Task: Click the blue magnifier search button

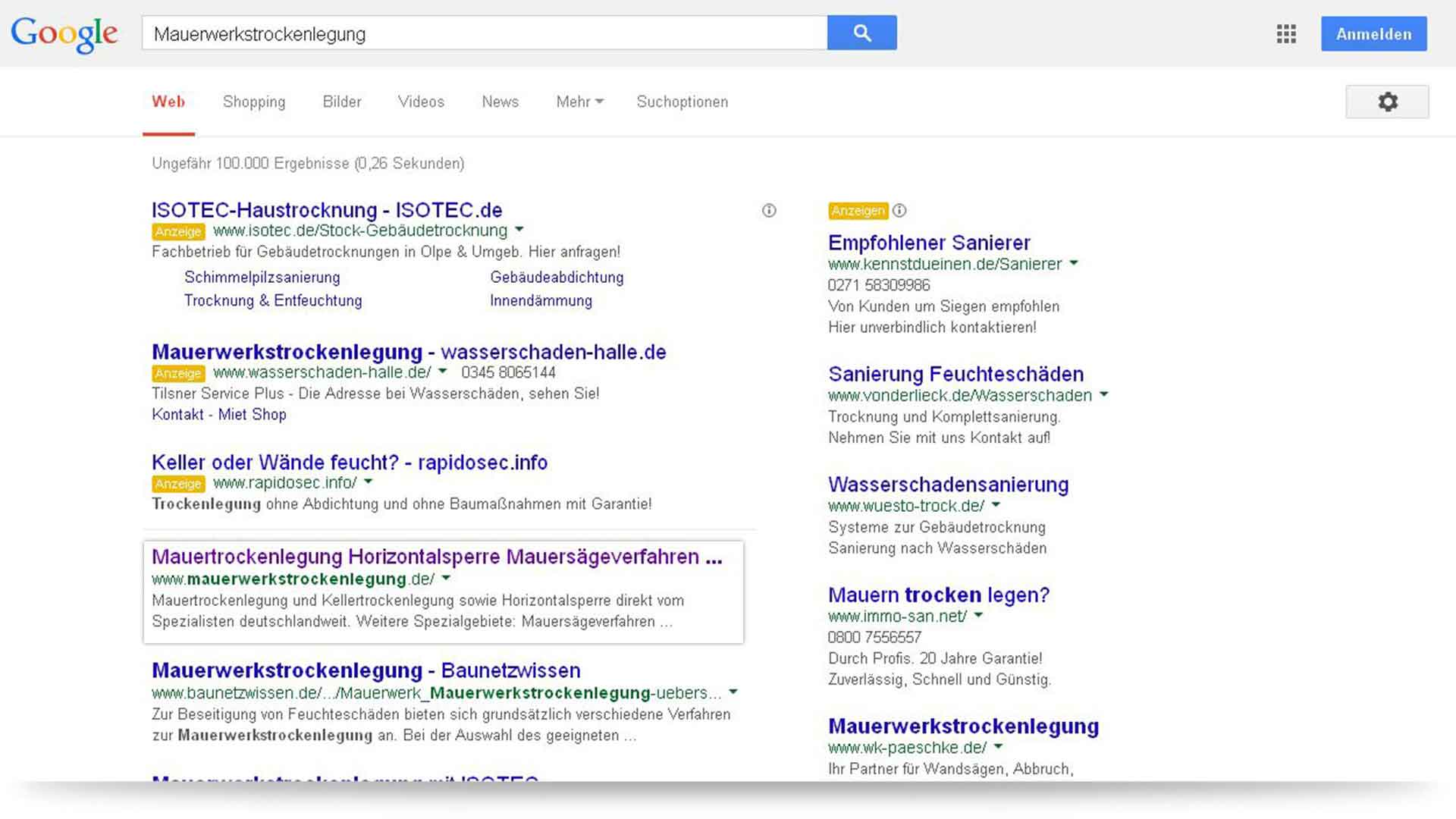Action: [862, 33]
